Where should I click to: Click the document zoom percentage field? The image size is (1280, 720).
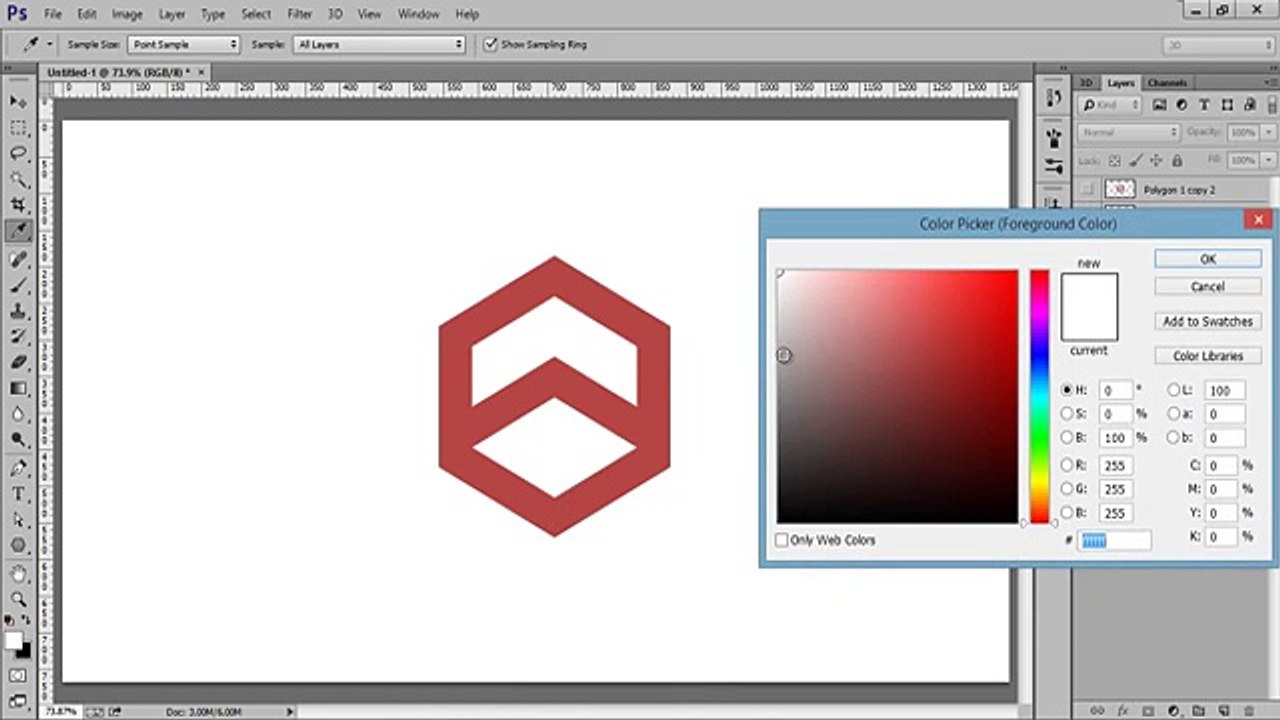point(62,711)
